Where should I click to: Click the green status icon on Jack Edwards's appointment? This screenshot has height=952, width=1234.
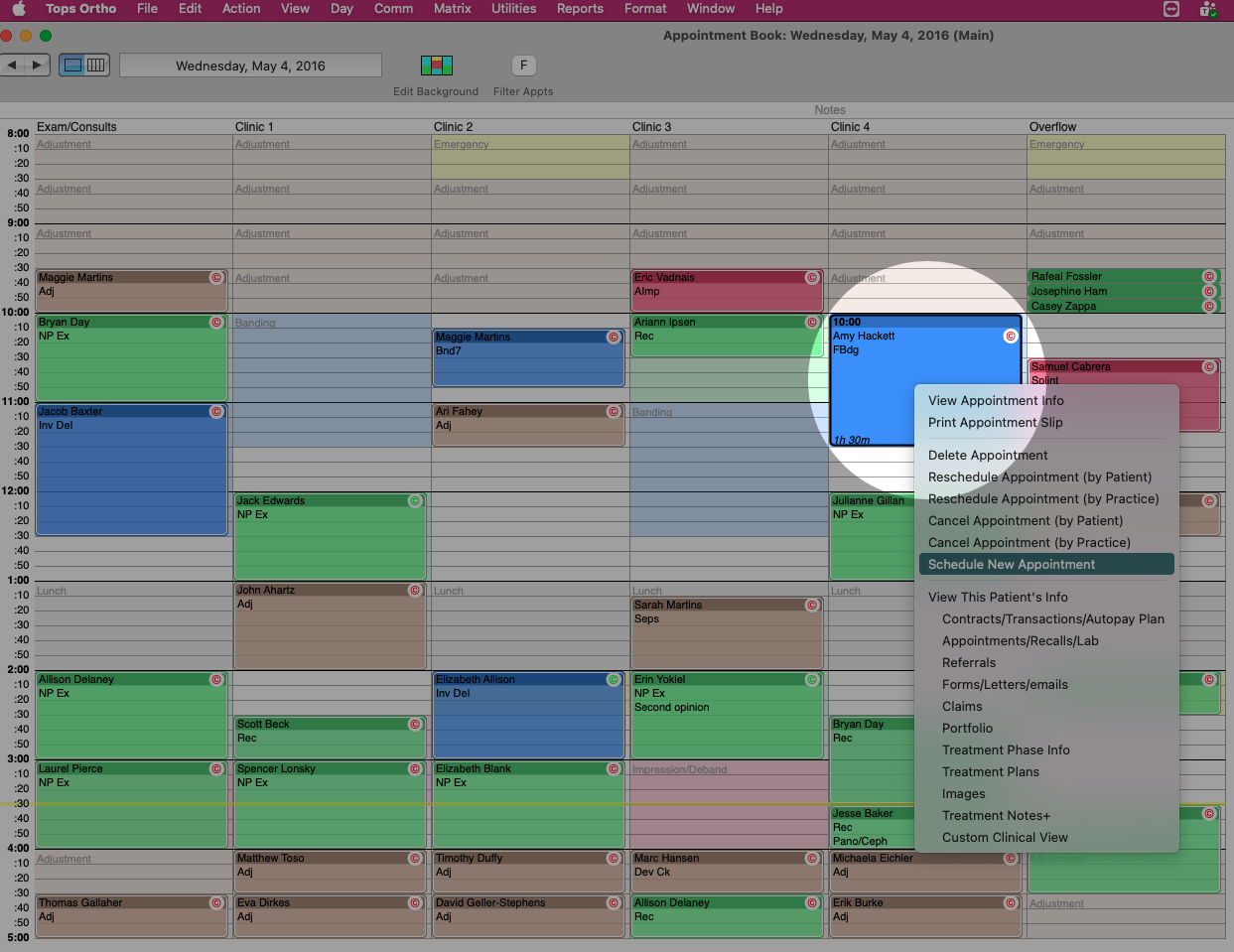point(415,501)
